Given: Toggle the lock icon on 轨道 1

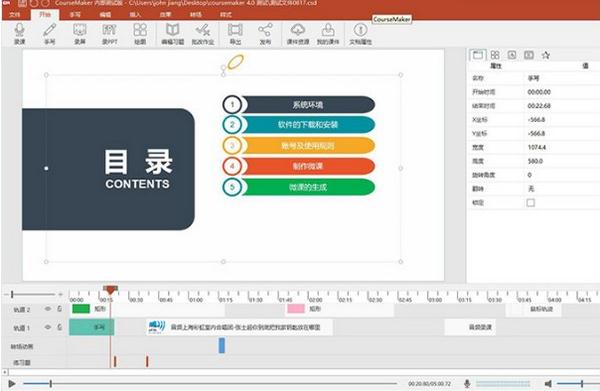Looking at the screenshot, I should tap(60, 327).
